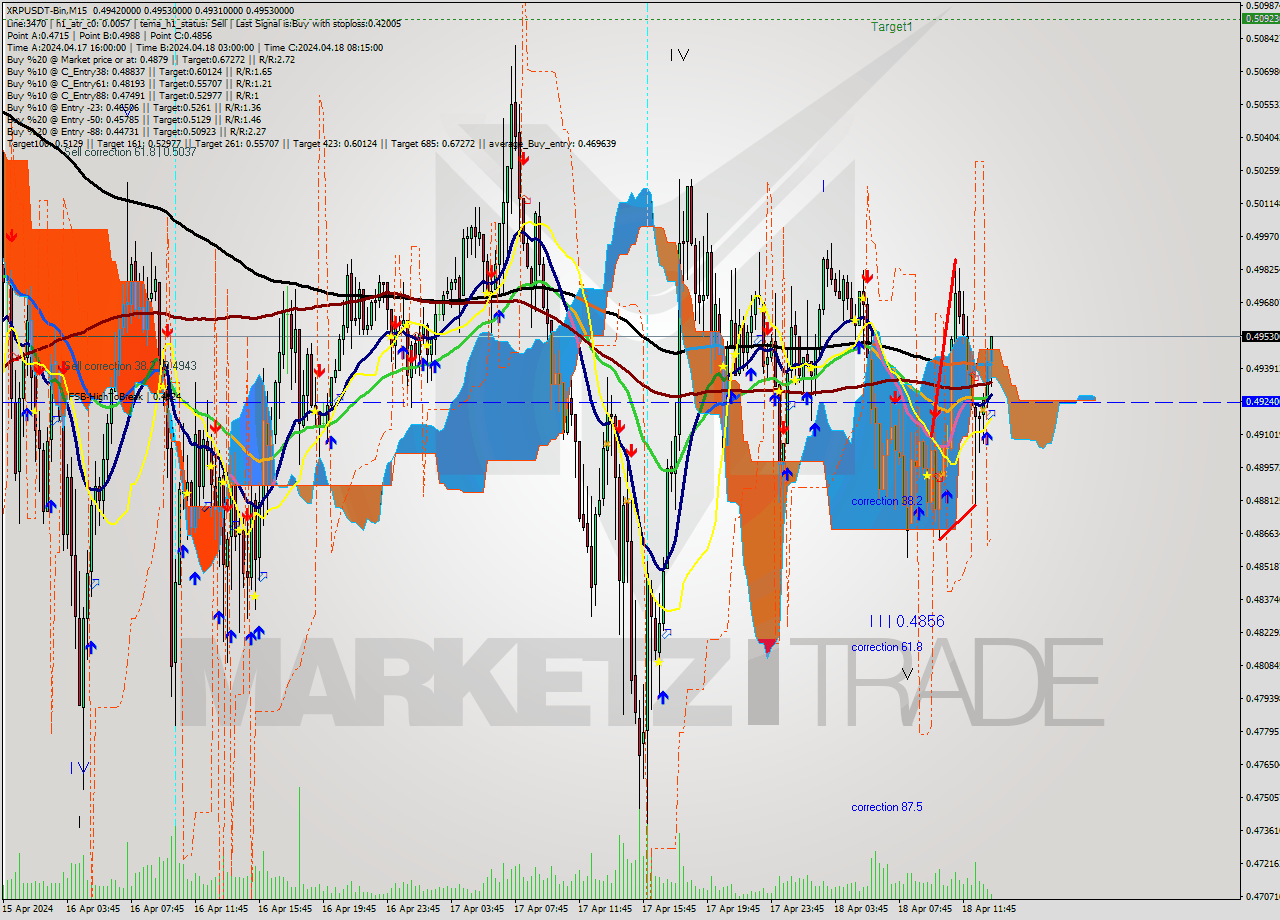
Task: Click the blue 0.4924 level price tag
Action: click(1260, 402)
